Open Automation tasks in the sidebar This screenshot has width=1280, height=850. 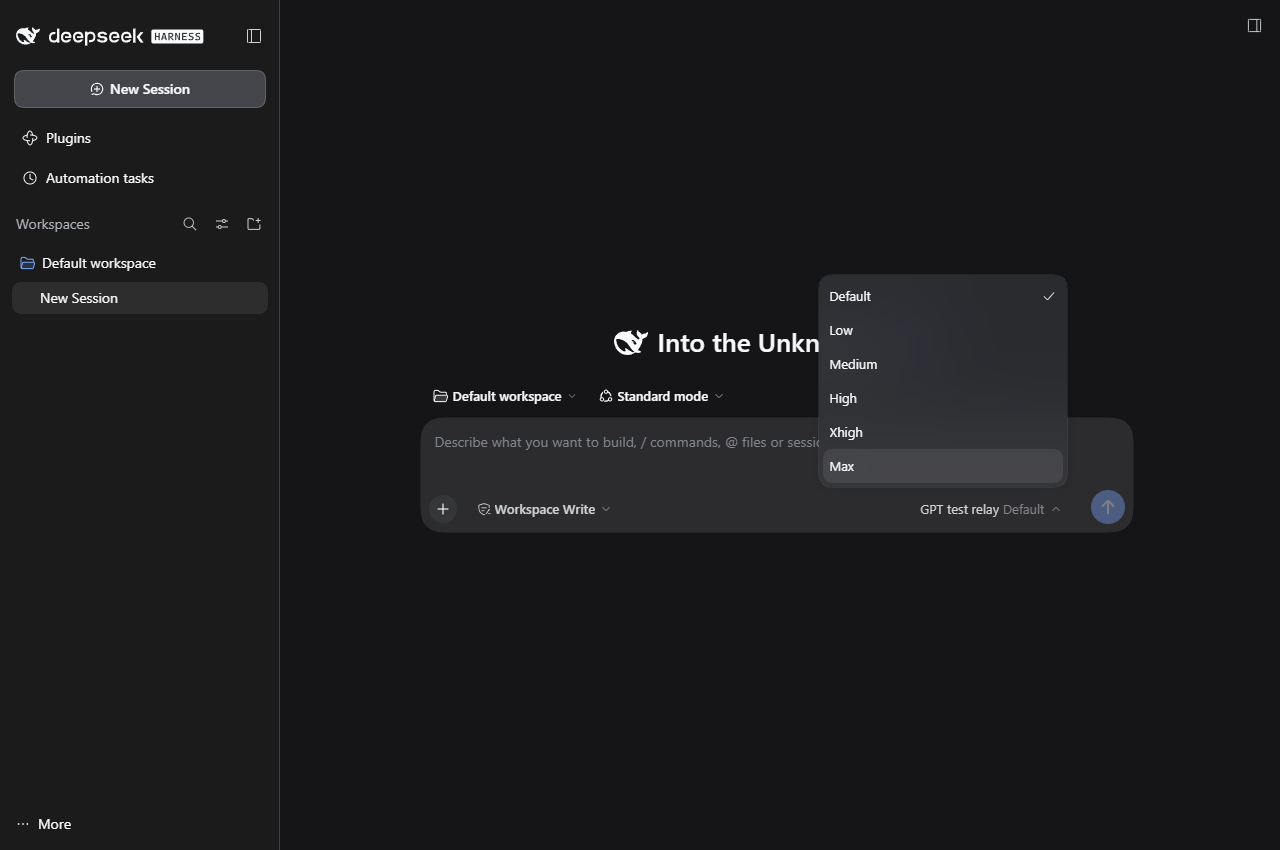coord(140,178)
